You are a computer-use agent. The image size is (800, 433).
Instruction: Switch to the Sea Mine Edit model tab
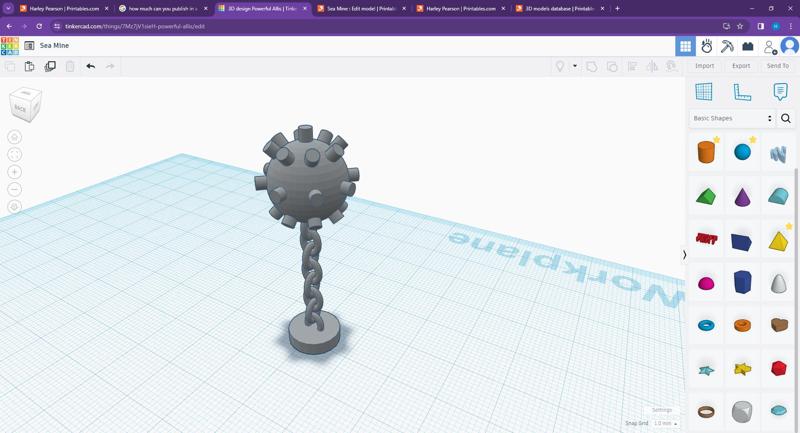pyautogui.click(x=361, y=9)
